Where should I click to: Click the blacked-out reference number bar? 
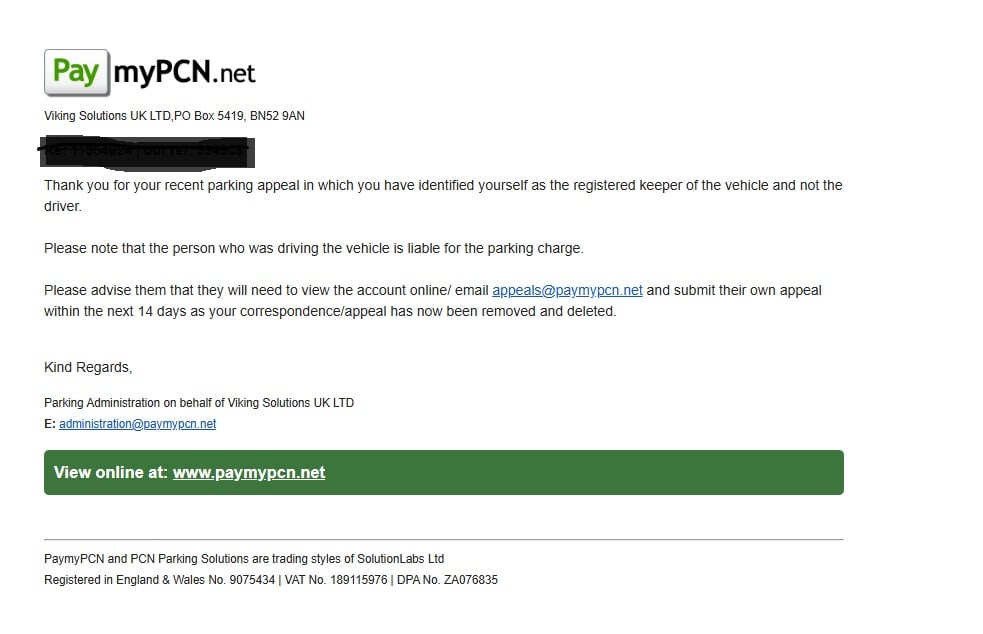coord(147,152)
